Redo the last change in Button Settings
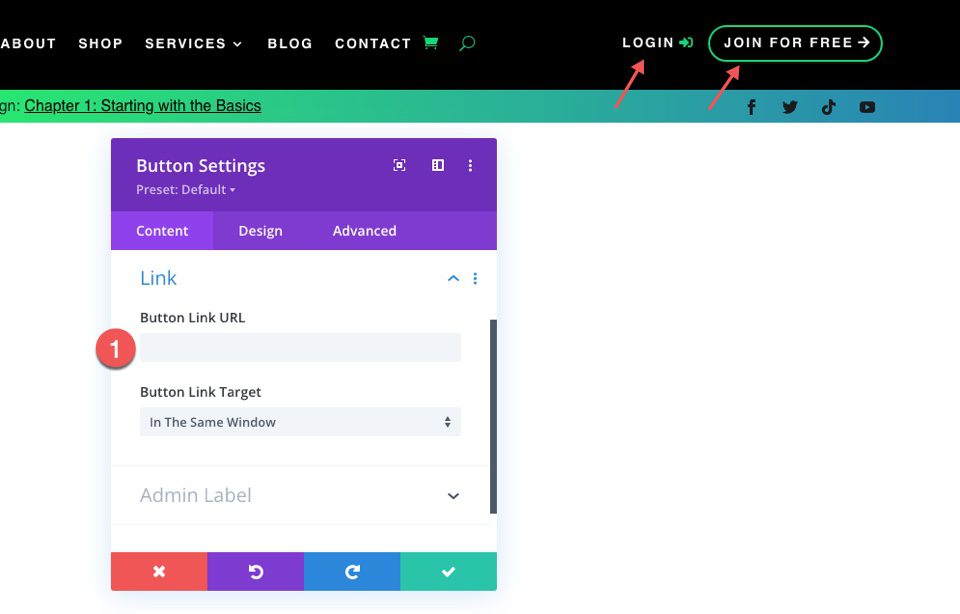Viewport: 960px width, 614px height. pos(352,571)
